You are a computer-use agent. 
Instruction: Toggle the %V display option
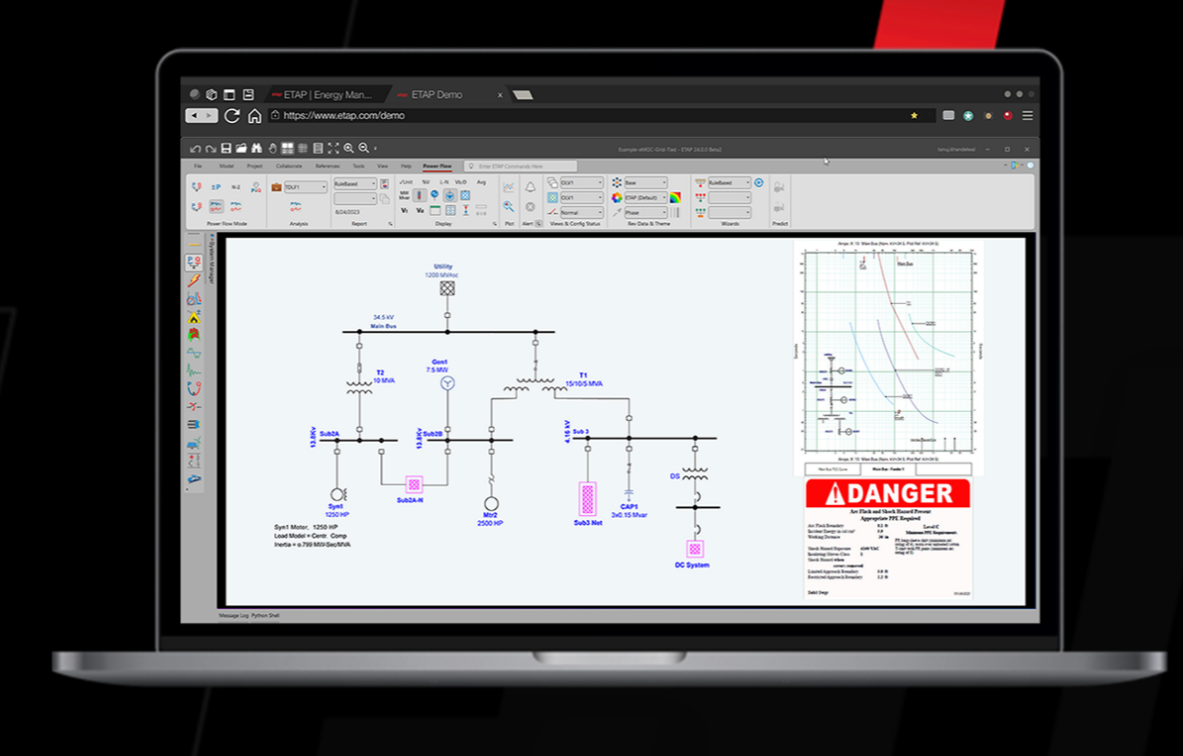click(426, 182)
